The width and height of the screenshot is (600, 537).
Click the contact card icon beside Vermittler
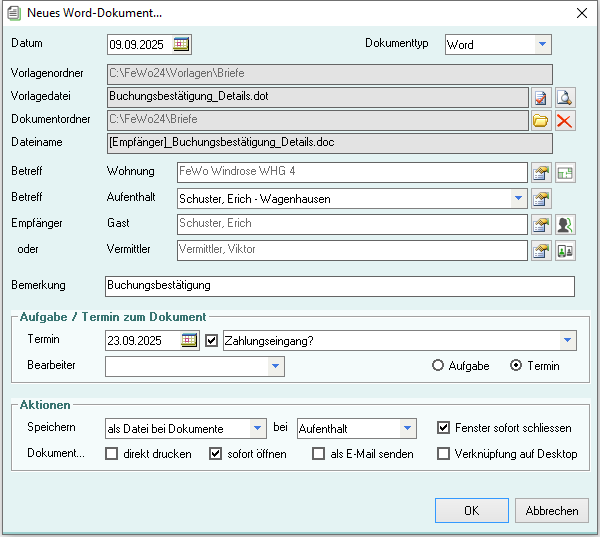(x=565, y=250)
